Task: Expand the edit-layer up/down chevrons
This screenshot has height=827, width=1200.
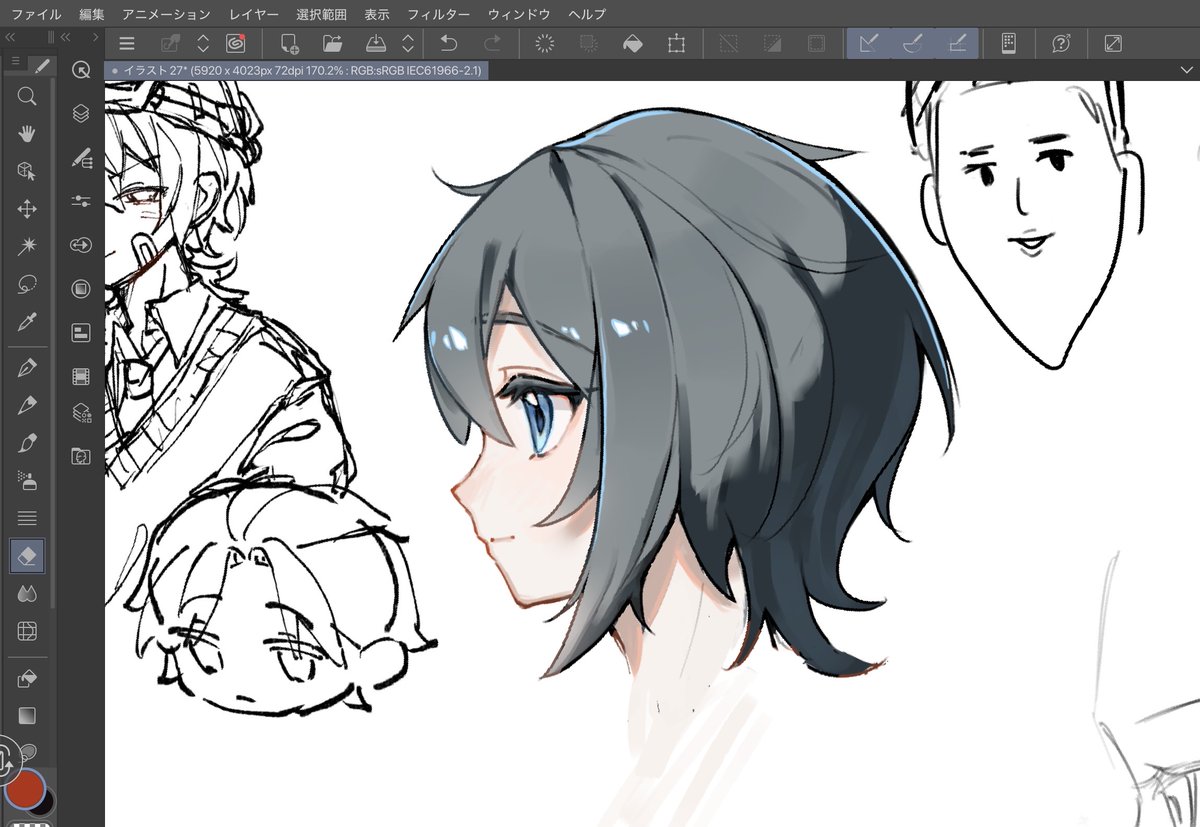Action: [203, 43]
